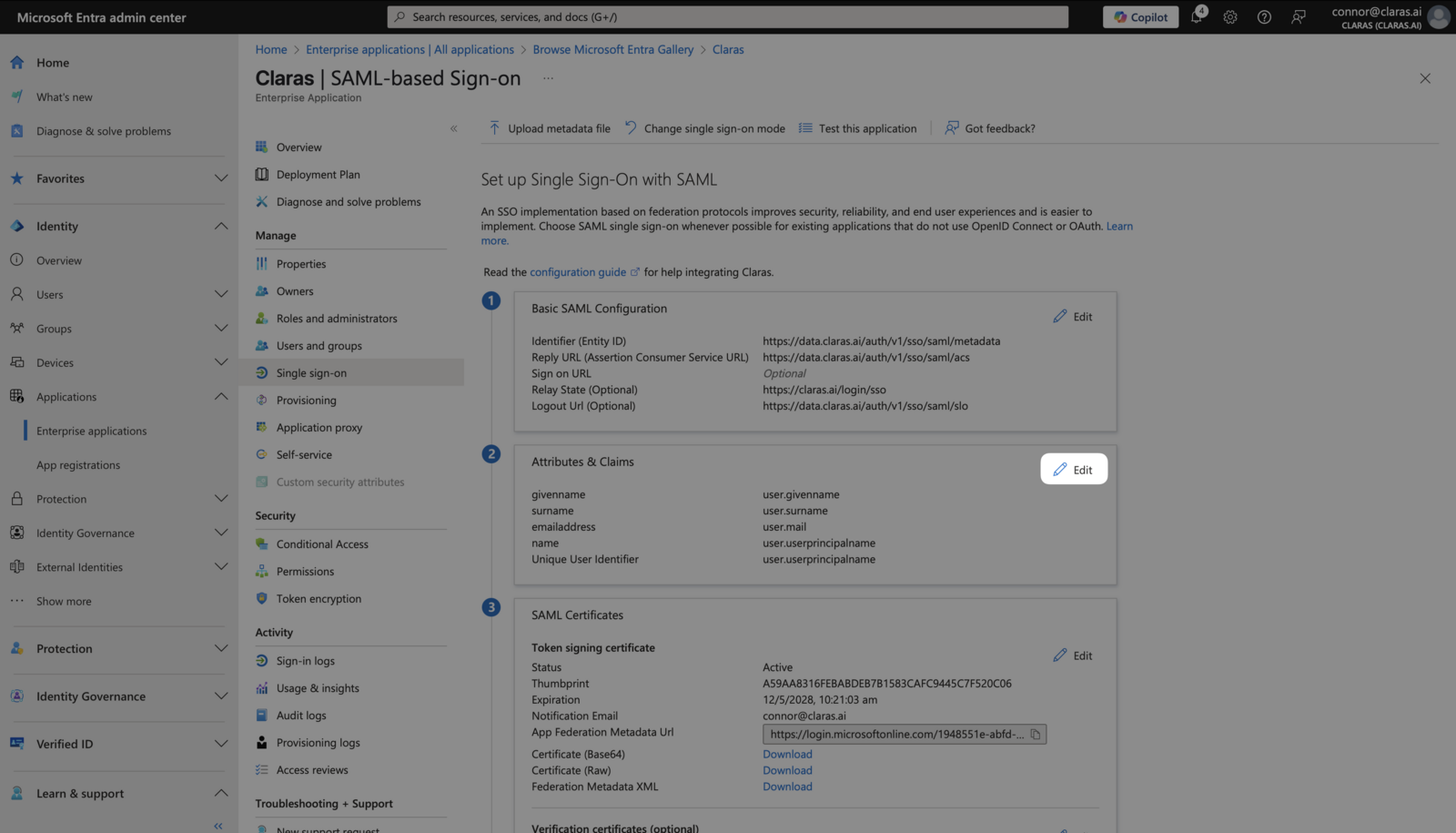
Task: Click Change single sign-on mode
Action: point(704,128)
